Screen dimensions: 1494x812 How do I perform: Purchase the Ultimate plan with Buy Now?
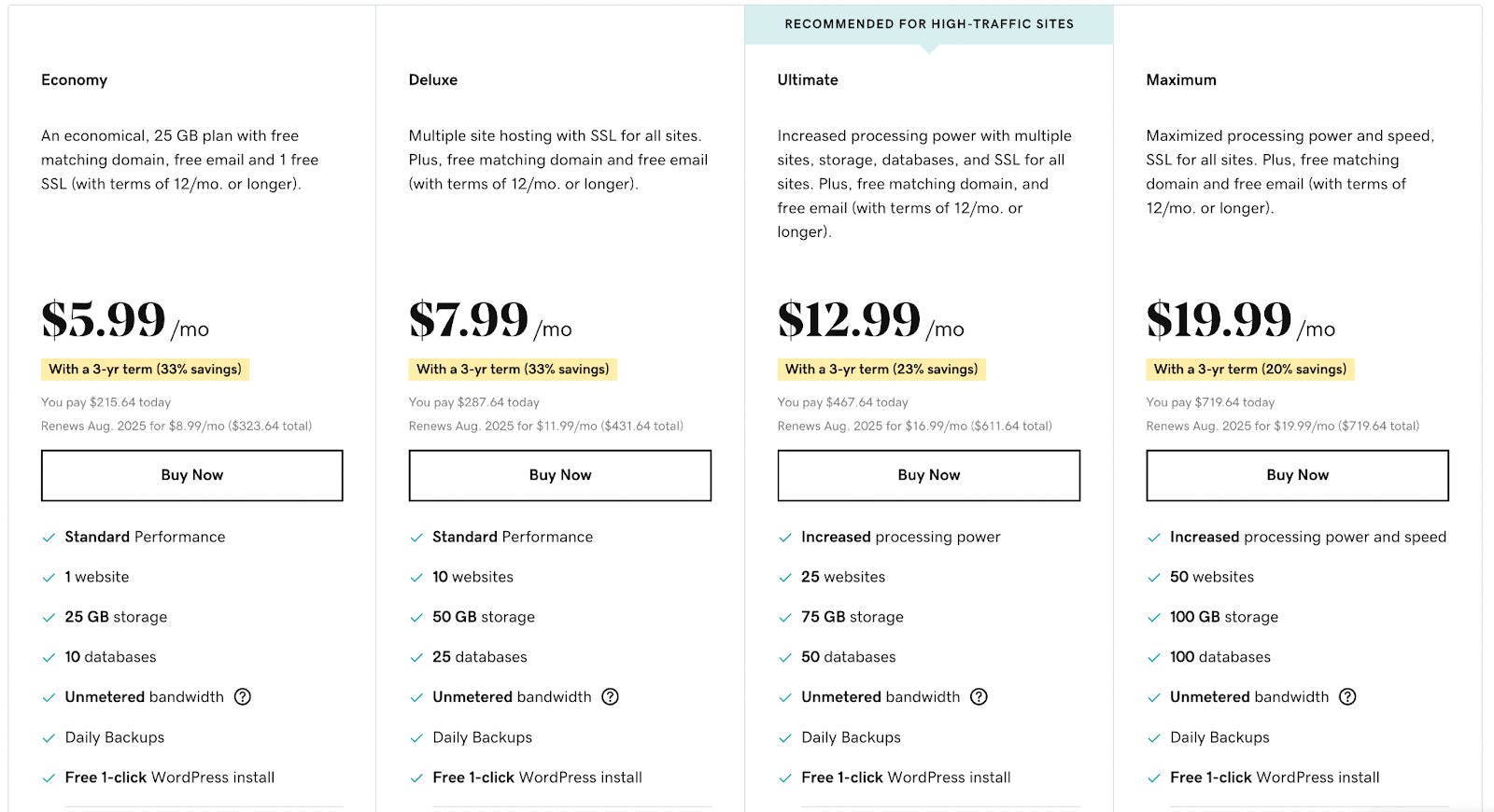[x=928, y=475]
